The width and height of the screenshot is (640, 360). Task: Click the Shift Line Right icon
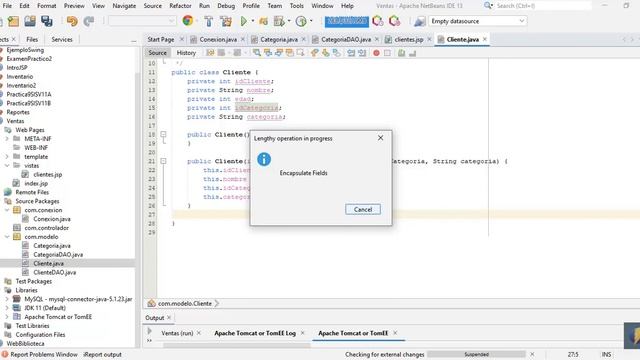coord(362,53)
